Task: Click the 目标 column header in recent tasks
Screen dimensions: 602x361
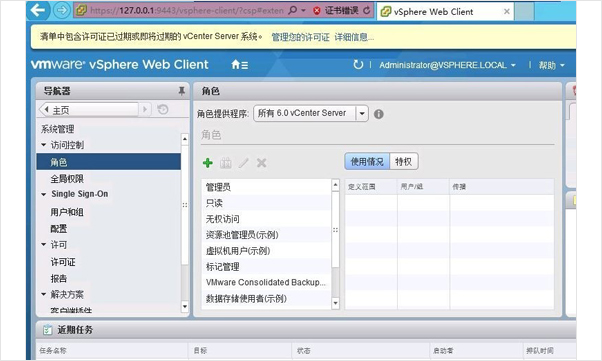Action: point(240,350)
